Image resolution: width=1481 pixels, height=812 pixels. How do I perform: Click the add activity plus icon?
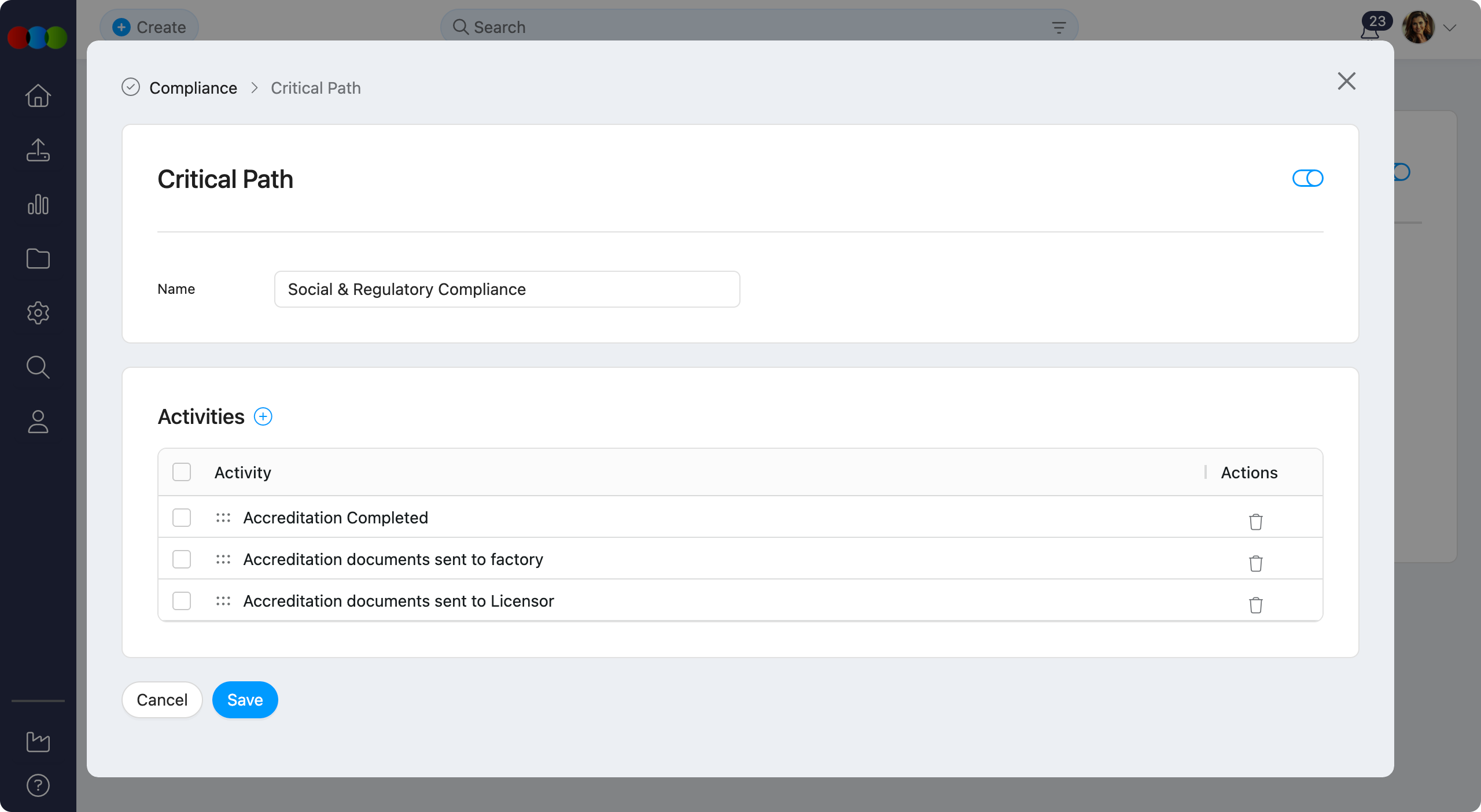click(263, 416)
